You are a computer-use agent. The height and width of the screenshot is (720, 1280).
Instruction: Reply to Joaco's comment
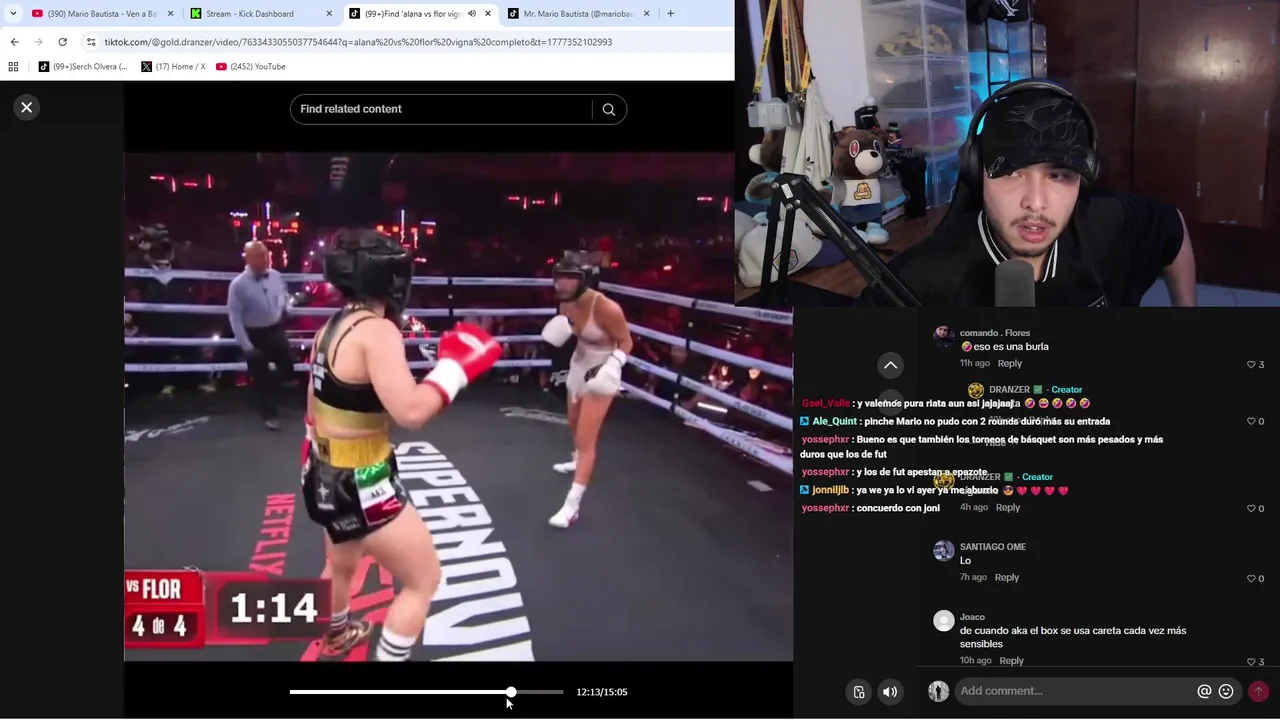(1012, 660)
